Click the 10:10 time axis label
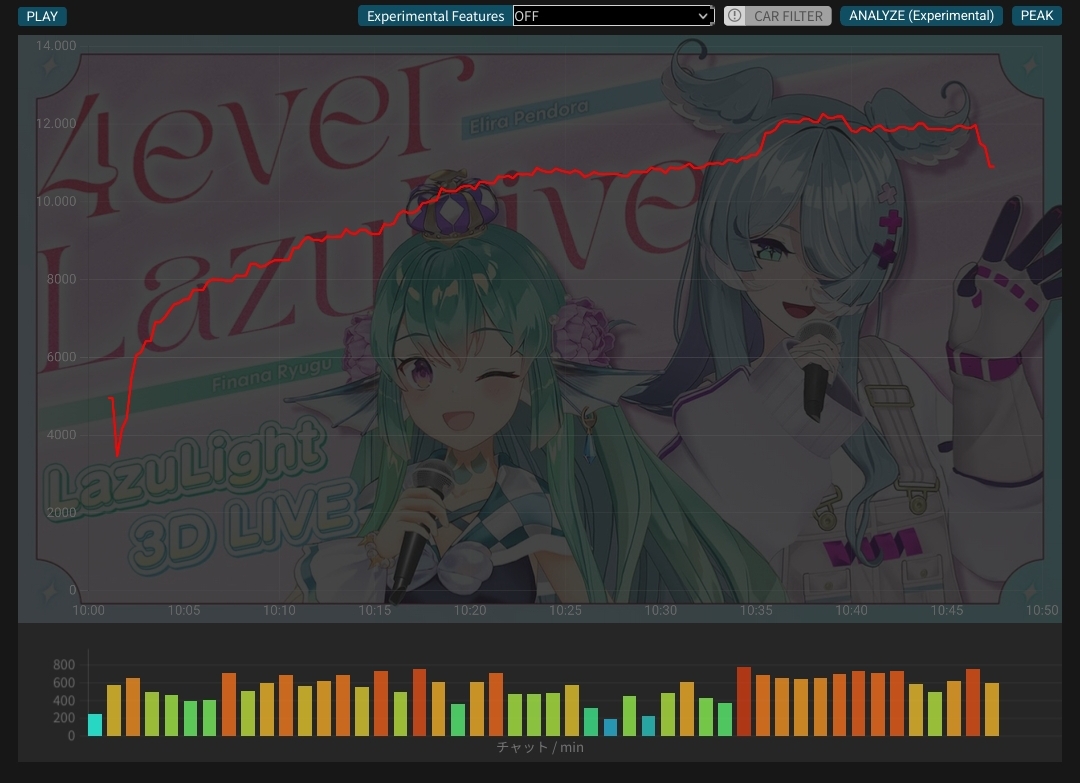The image size is (1080, 783). pyautogui.click(x=279, y=610)
